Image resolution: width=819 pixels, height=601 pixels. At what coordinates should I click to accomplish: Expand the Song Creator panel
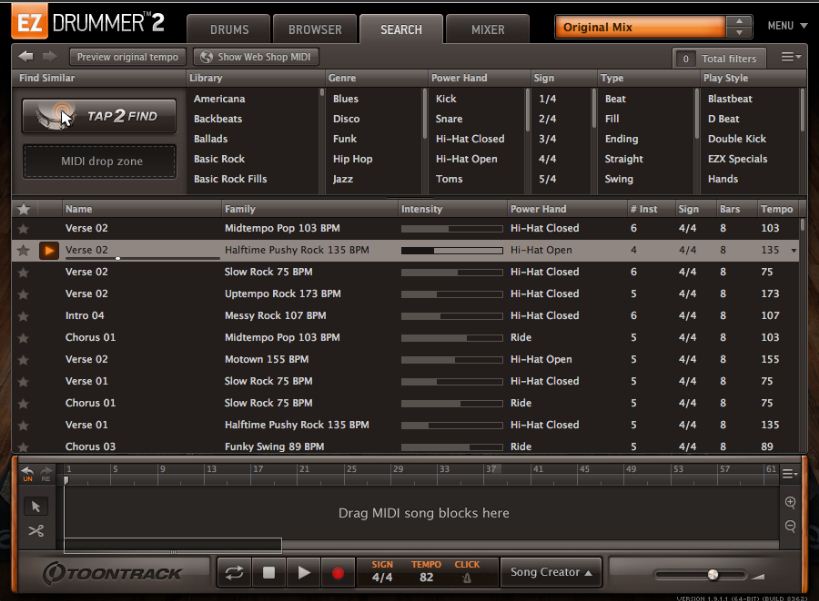click(x=550, y=572)
